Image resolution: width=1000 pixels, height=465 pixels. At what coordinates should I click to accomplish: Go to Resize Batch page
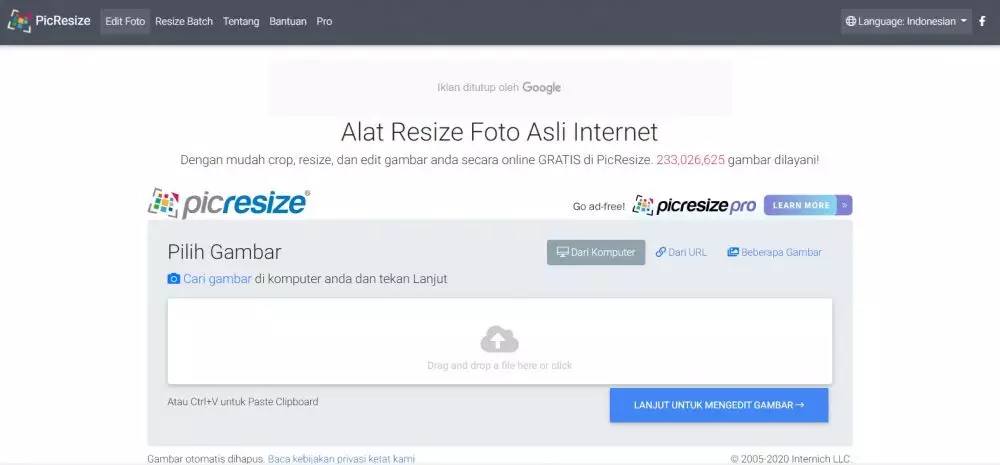(184, 21)
